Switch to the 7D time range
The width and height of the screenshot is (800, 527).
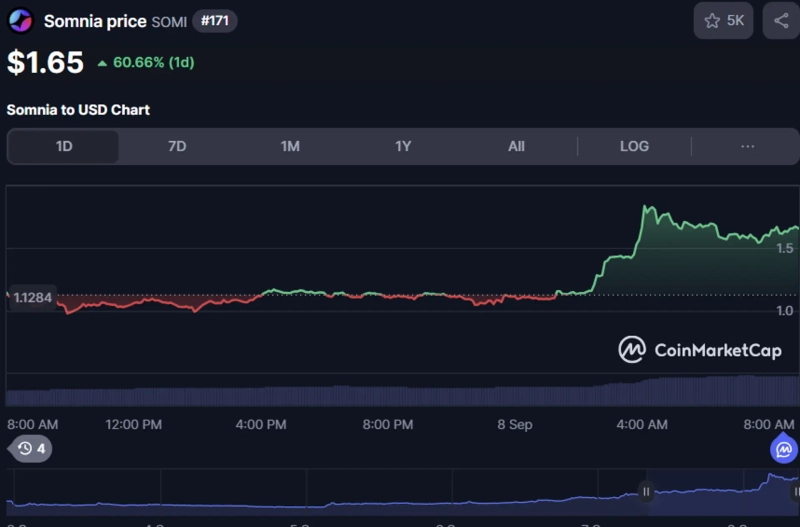coord(177,146)
